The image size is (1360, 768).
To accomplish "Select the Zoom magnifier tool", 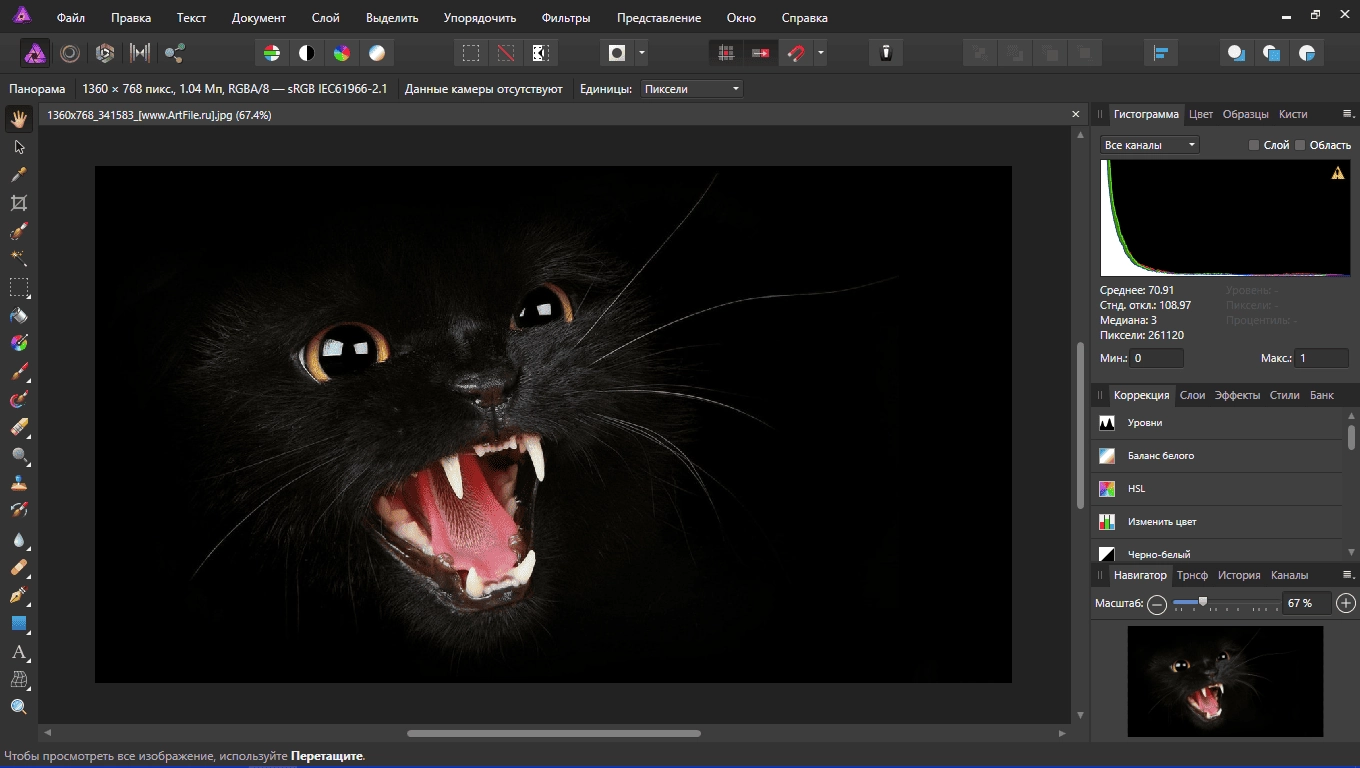I will (x=19, y=707).
